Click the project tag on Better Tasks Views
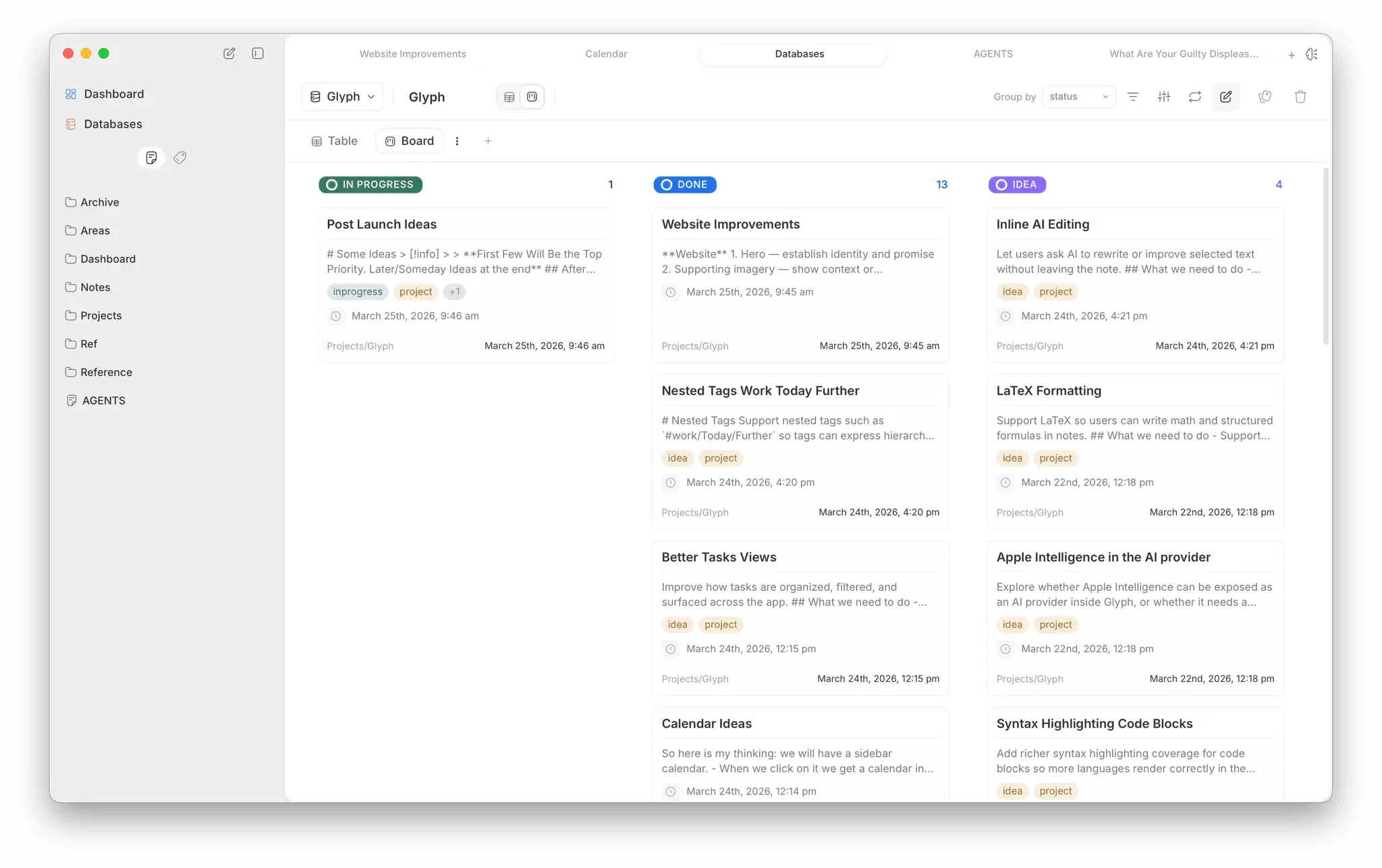This screenshot has width=1382, height=868. click(721, 625)
